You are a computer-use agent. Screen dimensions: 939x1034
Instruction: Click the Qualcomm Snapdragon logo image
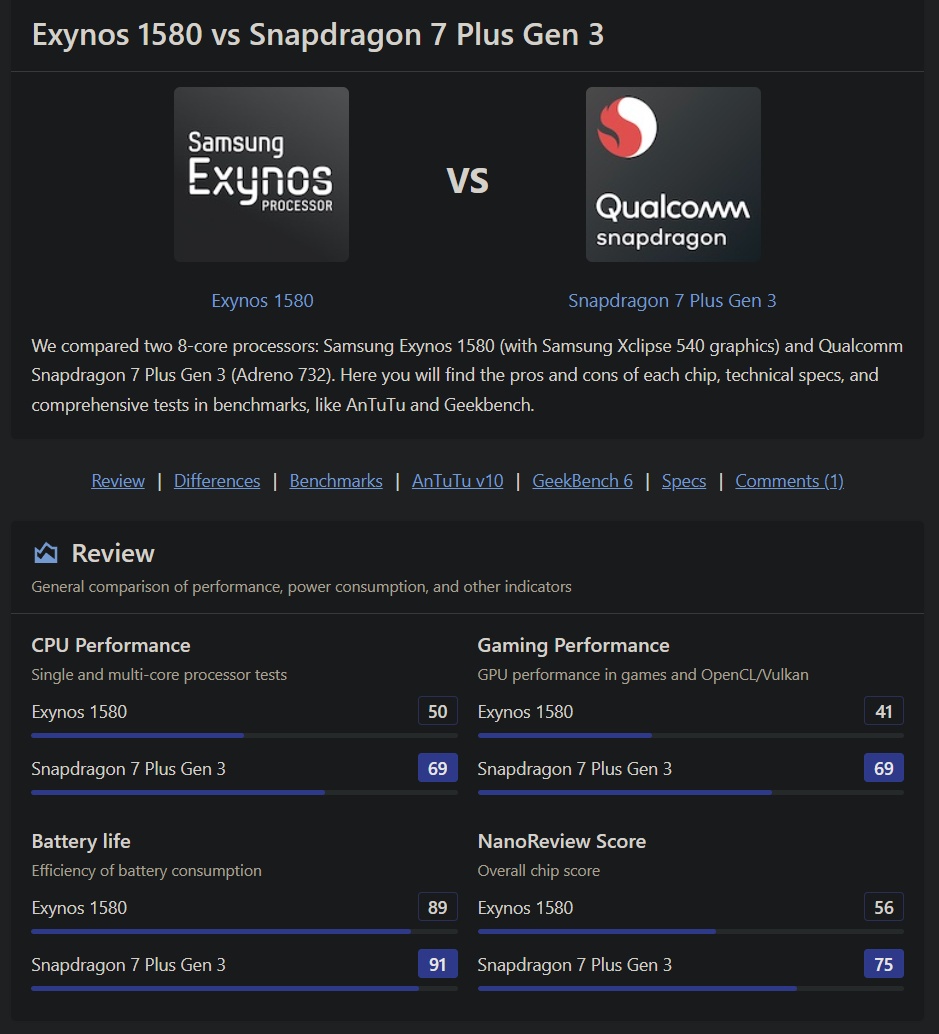[x=673, y=175]
